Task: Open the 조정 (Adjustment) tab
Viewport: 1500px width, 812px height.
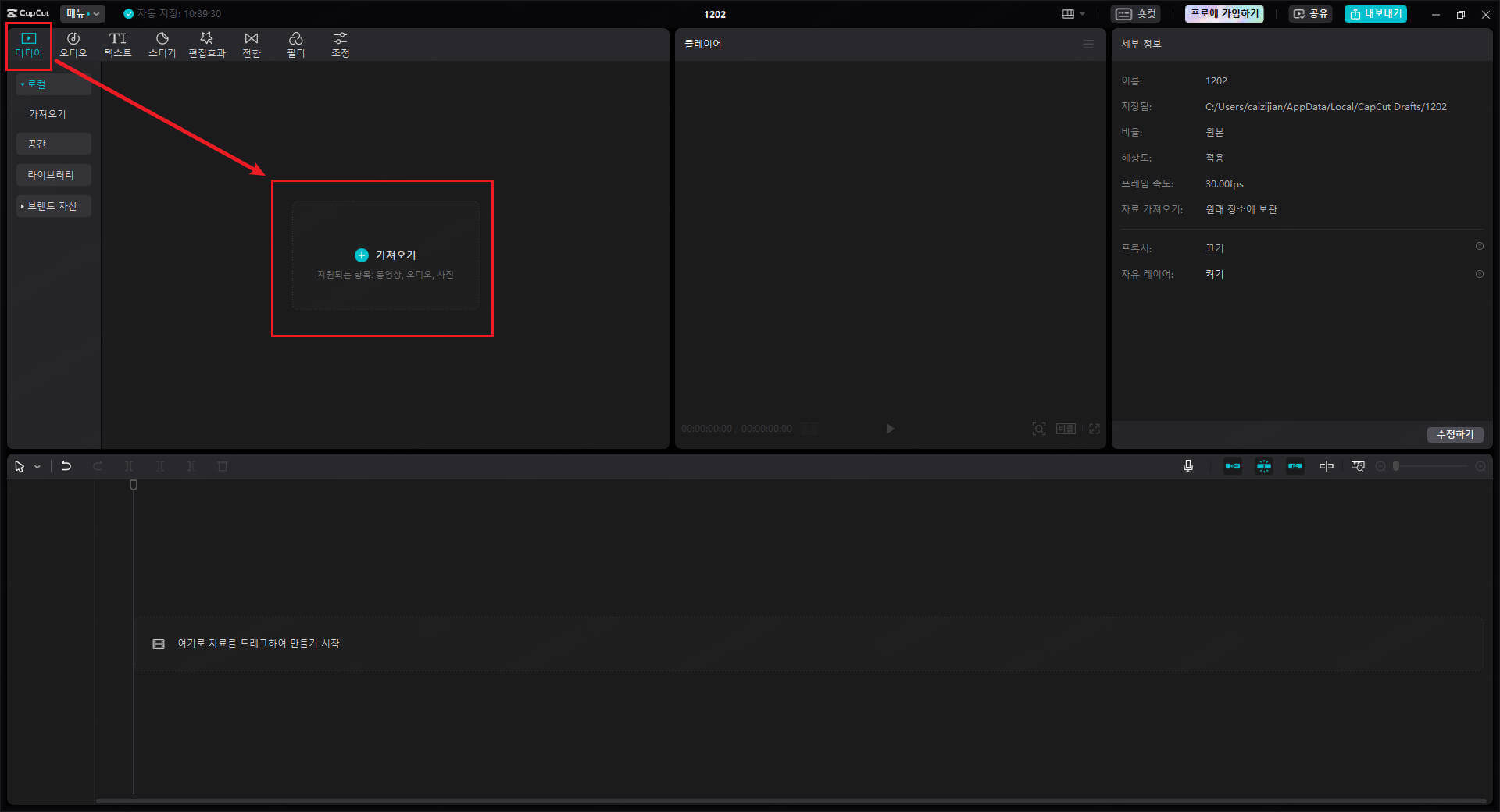Action: [x=341, y=45]
